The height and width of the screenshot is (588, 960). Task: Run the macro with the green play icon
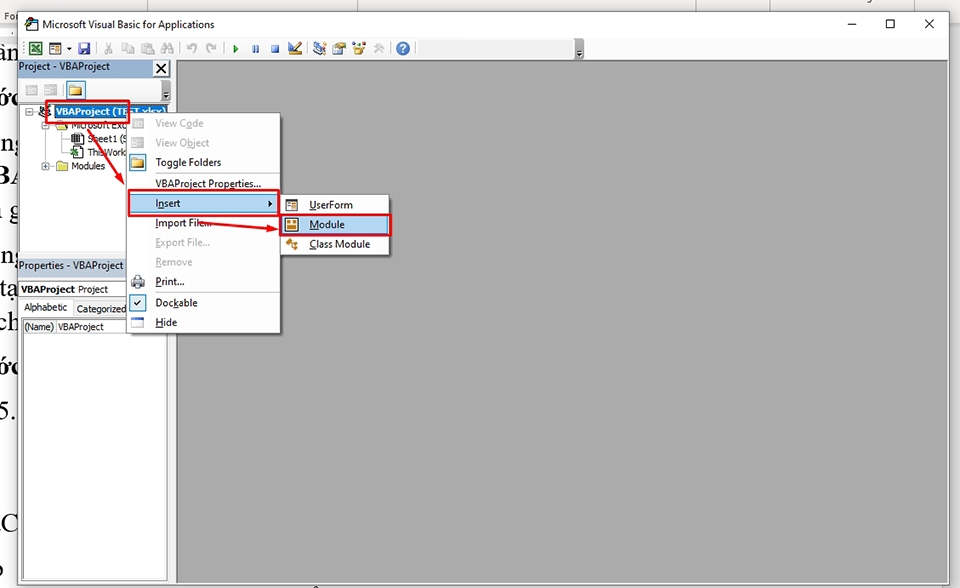[x=236, y=48]
